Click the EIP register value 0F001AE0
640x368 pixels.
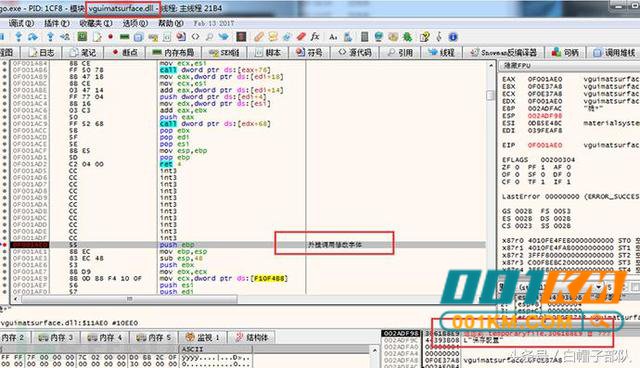(545, 145)
